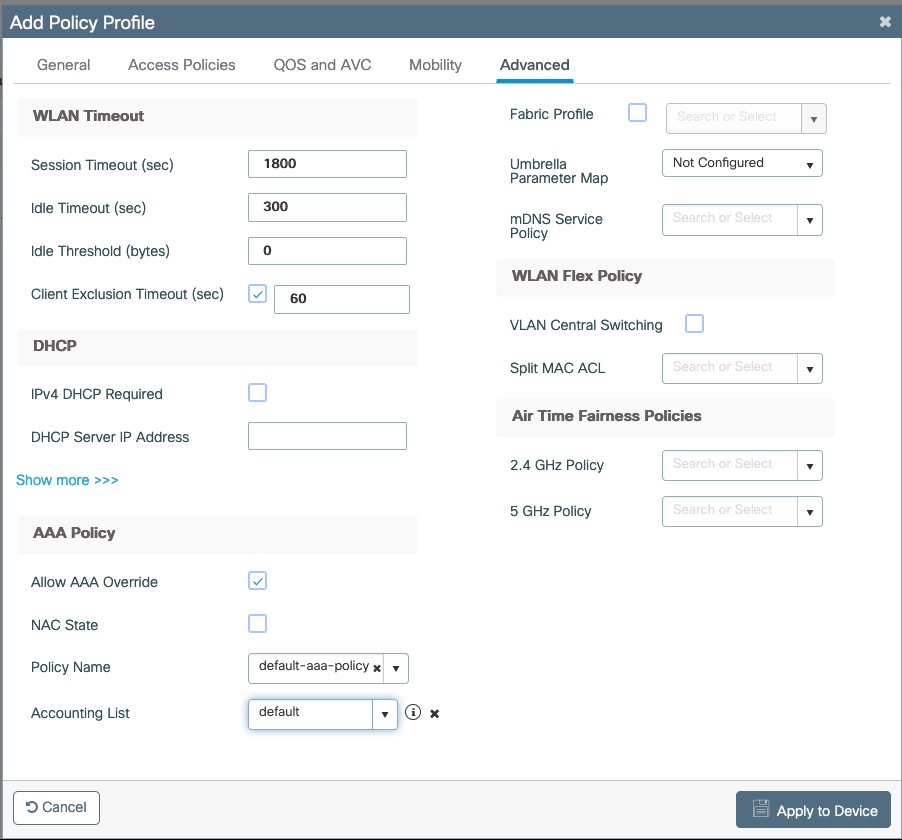
Task: Cancel the Add Policy Profile dialog
Action: click(x=55, y=807)
